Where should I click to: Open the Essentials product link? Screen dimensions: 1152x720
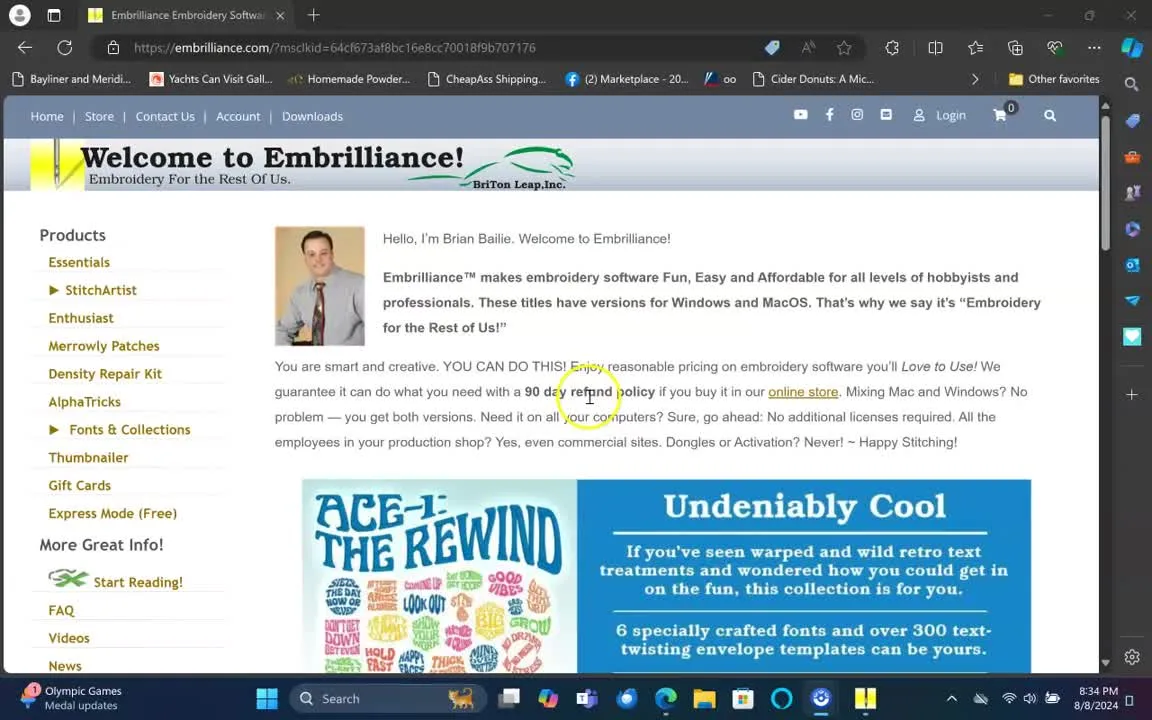(79, 262)
